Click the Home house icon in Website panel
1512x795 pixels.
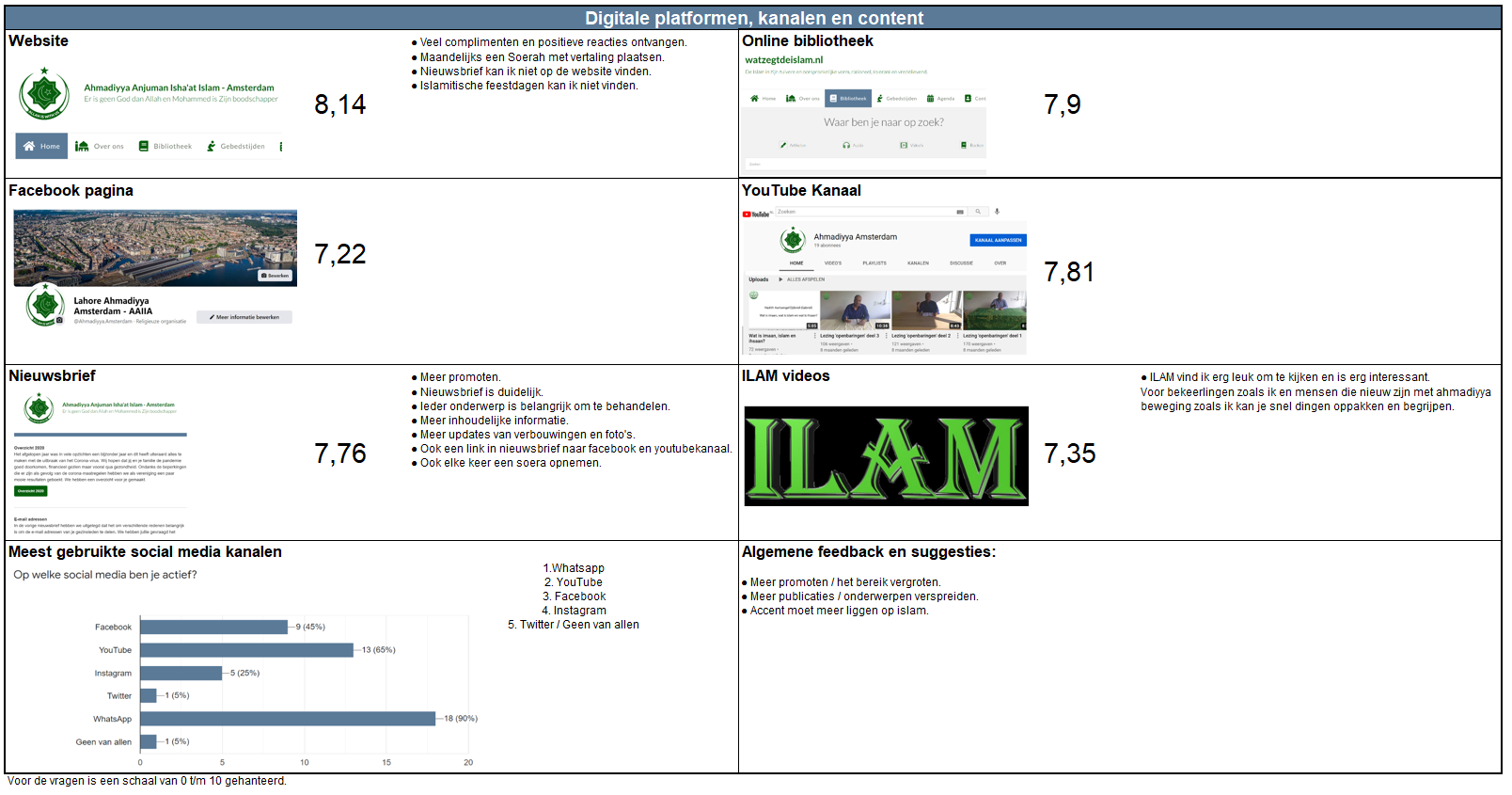click(29, 146)
